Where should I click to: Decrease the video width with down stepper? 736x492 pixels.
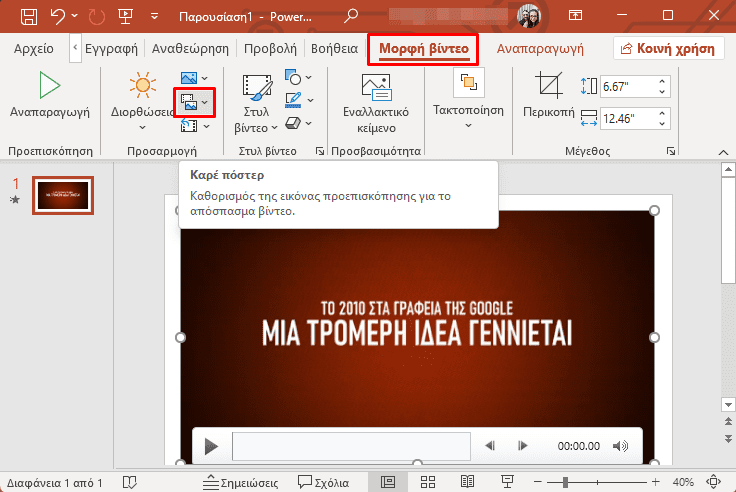pos(662,123)
